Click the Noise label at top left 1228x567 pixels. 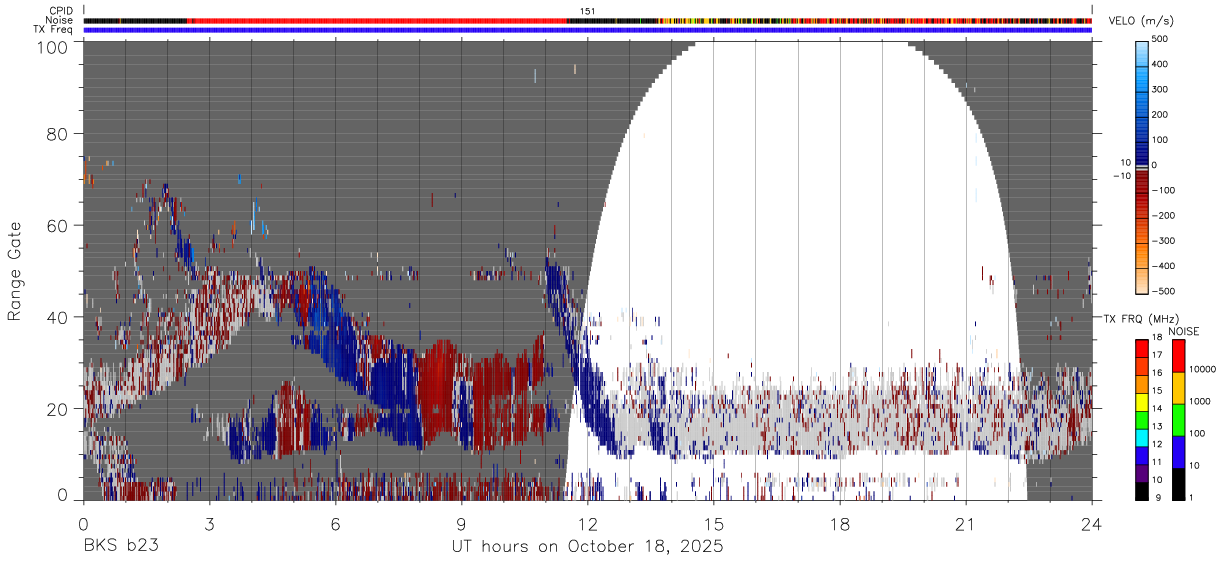coord(59,20)
